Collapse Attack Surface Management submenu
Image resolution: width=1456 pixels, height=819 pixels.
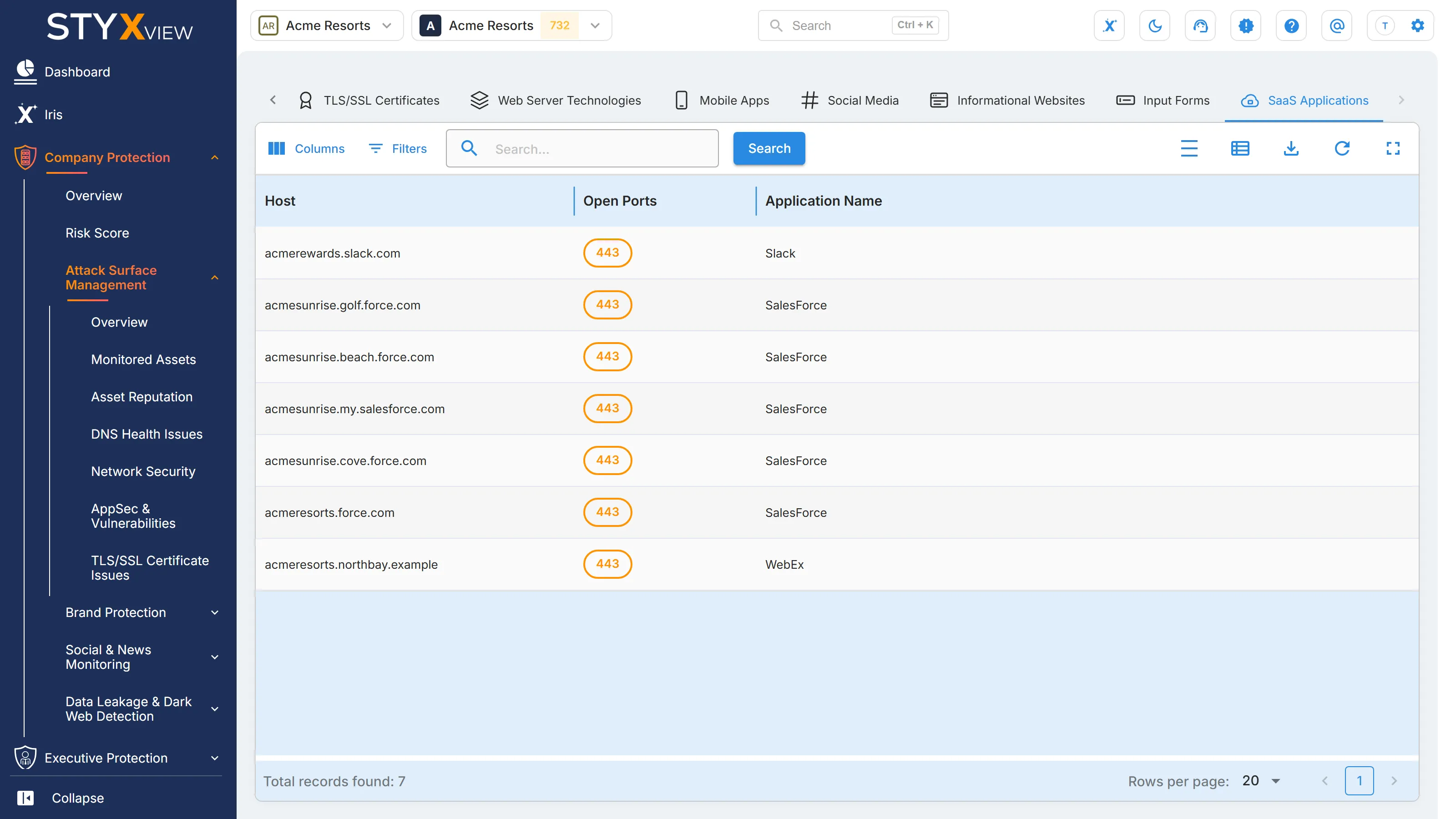[215, 278]
